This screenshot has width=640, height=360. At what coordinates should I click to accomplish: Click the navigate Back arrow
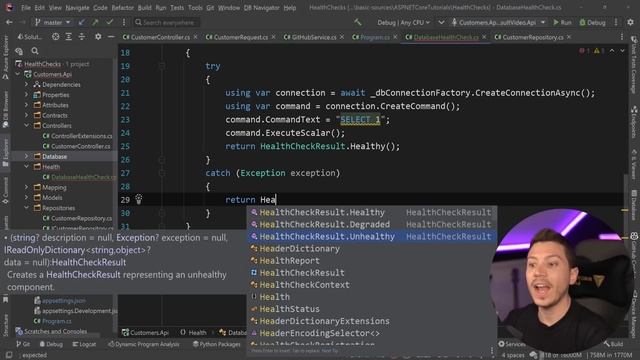9,22
